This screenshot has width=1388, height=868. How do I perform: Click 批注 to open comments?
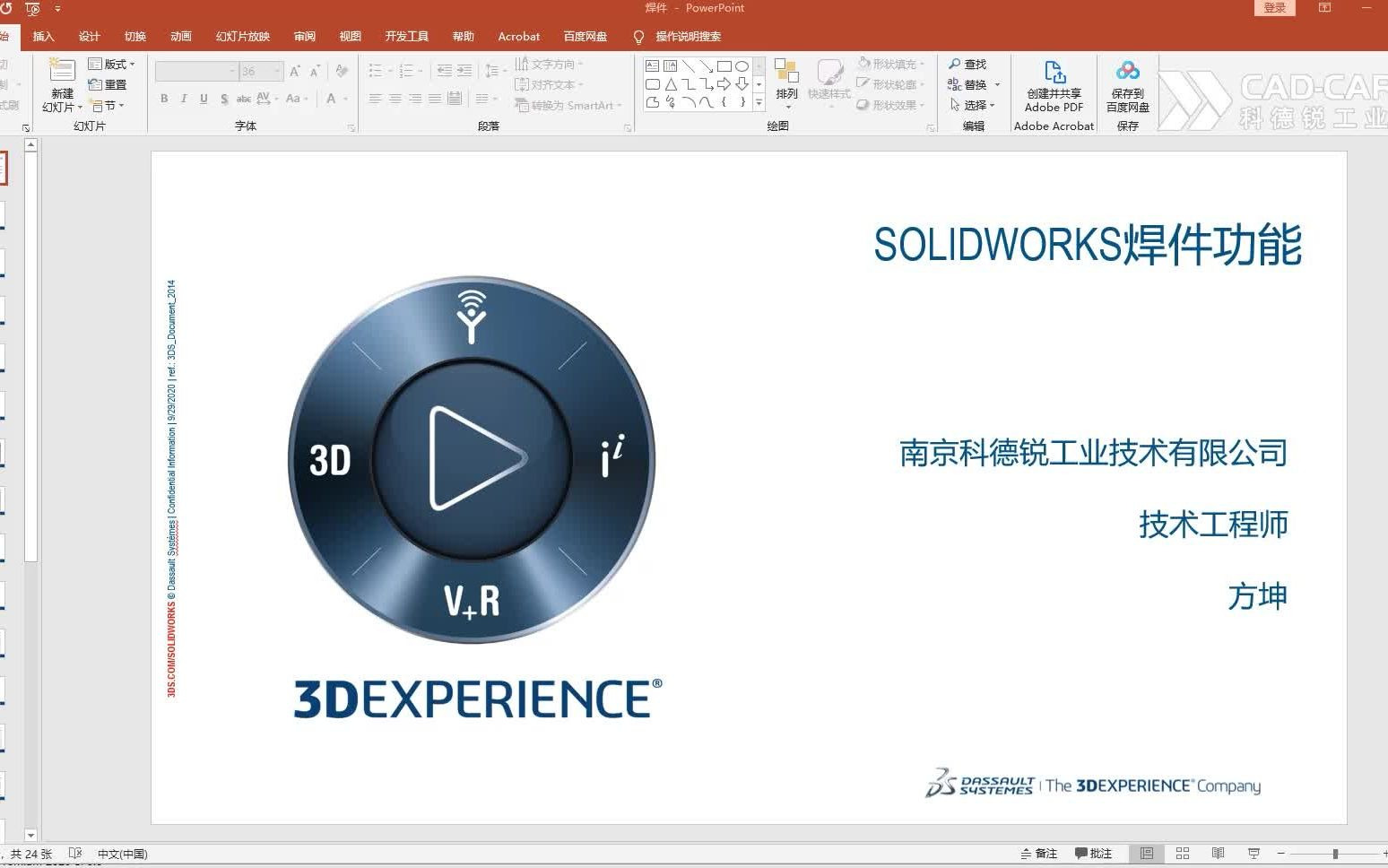click(1096, 853)
